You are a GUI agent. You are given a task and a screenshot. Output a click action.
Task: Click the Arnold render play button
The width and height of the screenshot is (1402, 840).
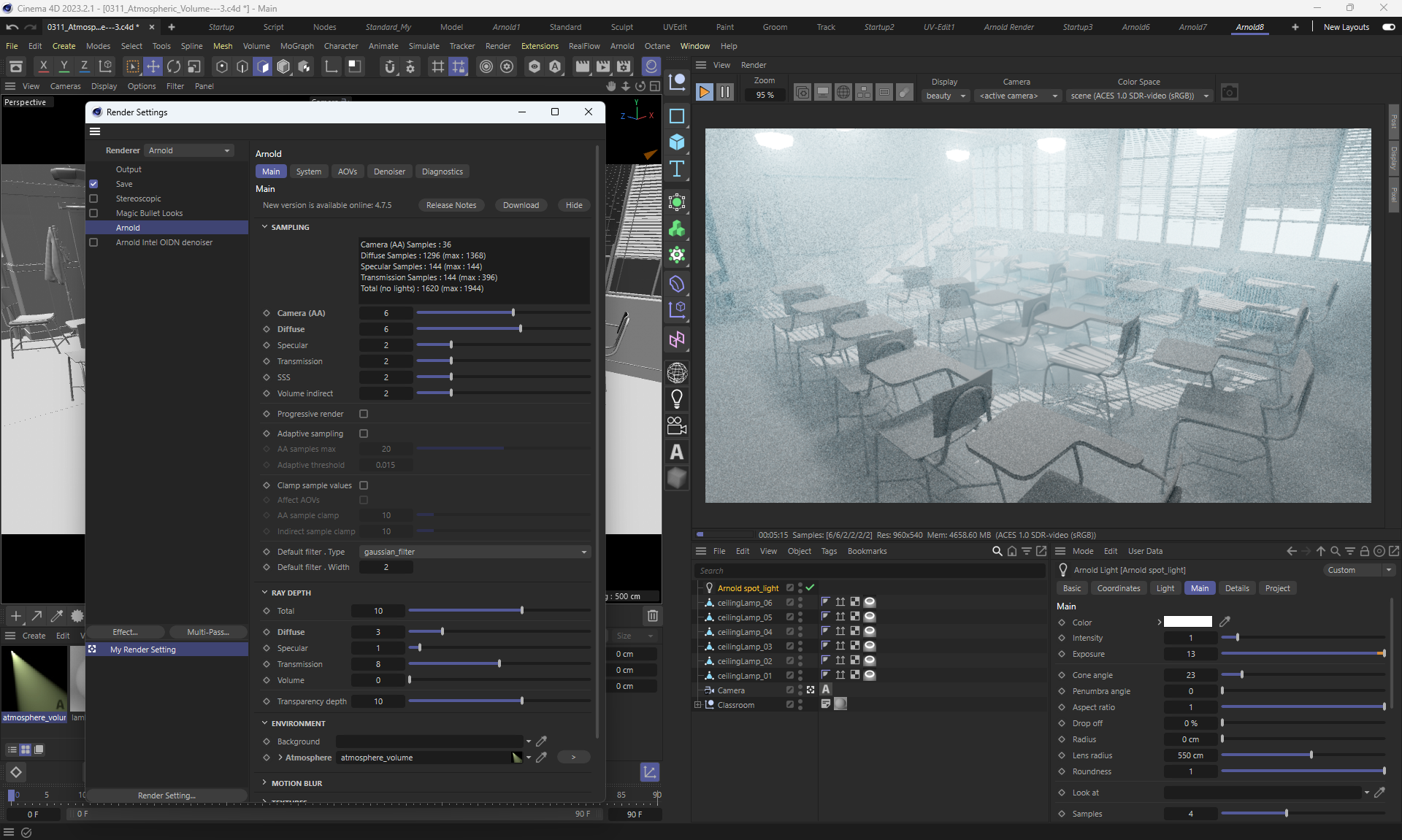pyautogui.click(x=704, y=93)
